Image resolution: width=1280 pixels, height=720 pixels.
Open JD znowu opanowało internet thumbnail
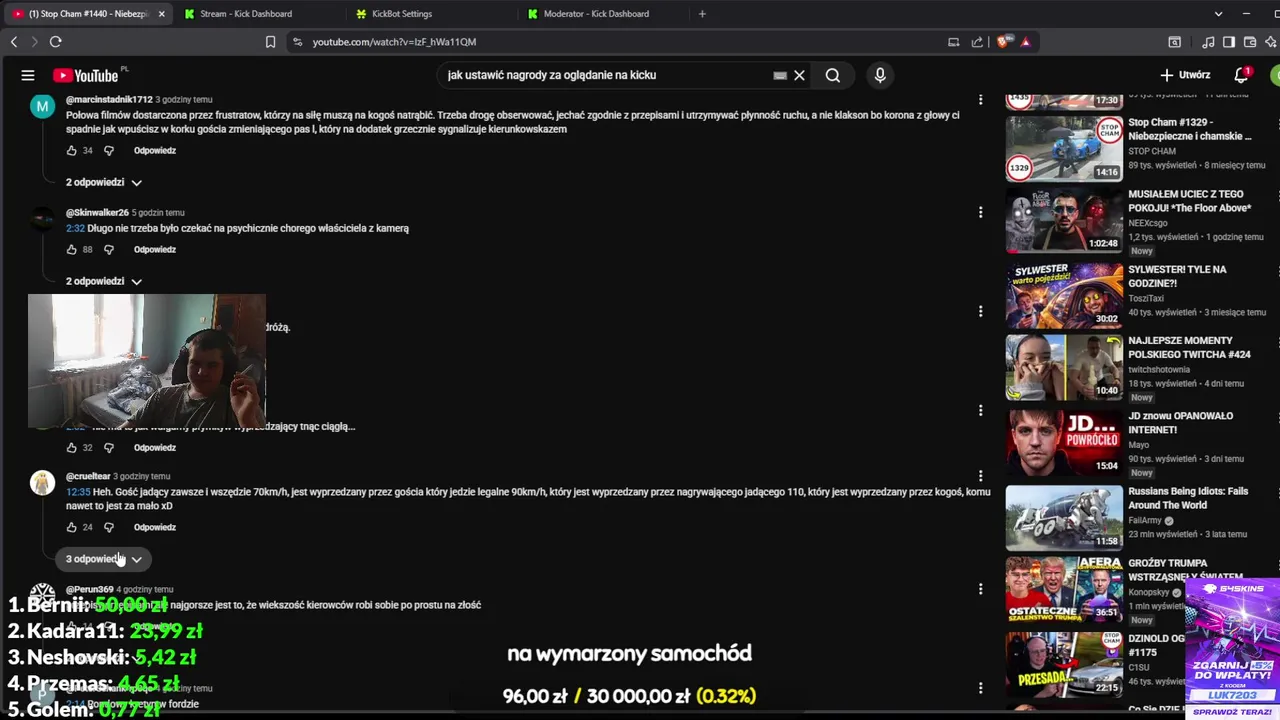(1064, 441)
